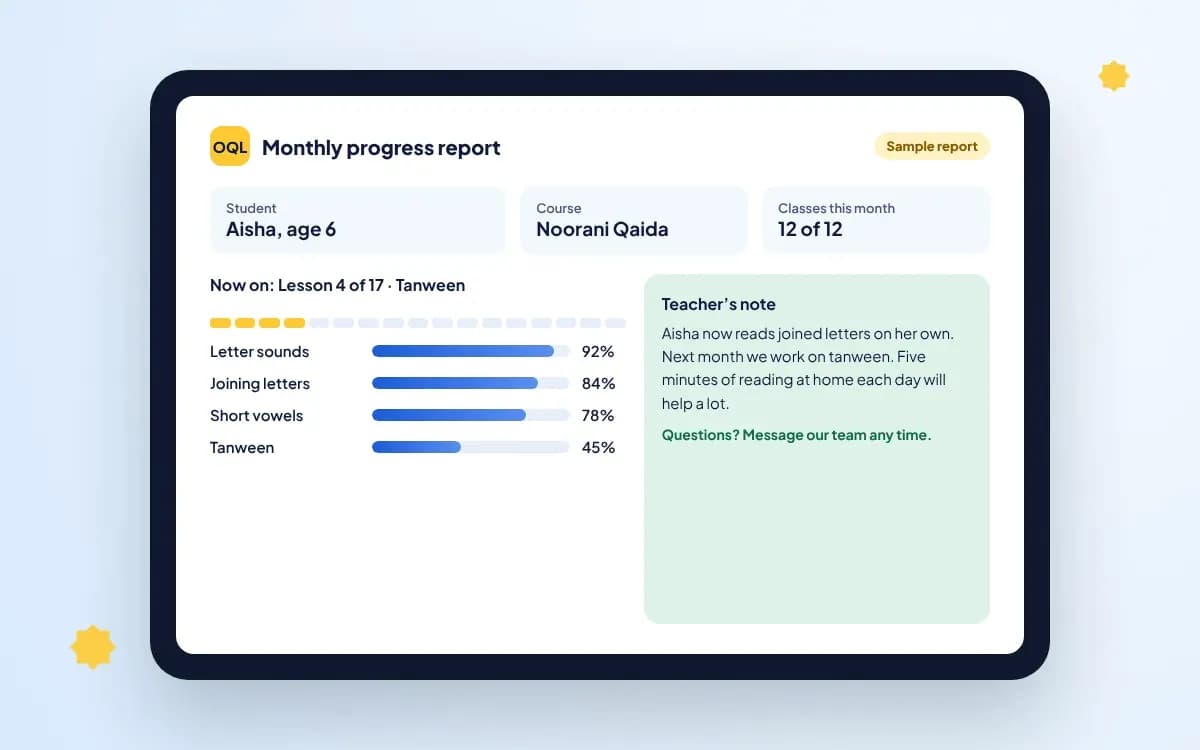The width and height of the screenshot is (1200, 750).
Task: Click the Tanween skill label
Action: pyautogui.click(x=242, y=448)
